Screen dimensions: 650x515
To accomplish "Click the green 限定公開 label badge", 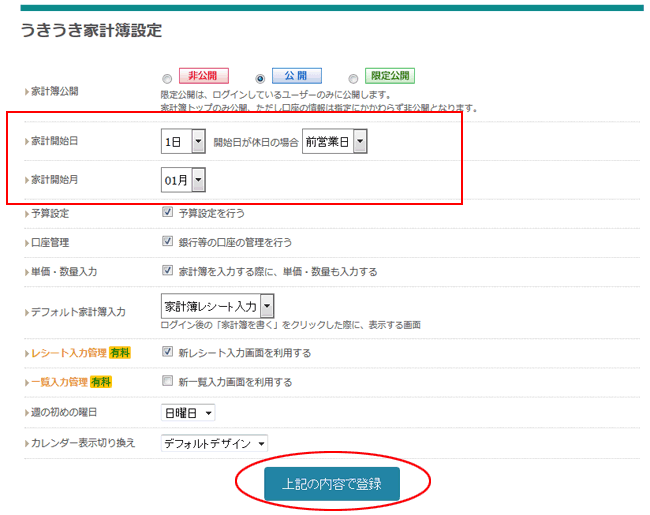I will (x=390, y=76).
